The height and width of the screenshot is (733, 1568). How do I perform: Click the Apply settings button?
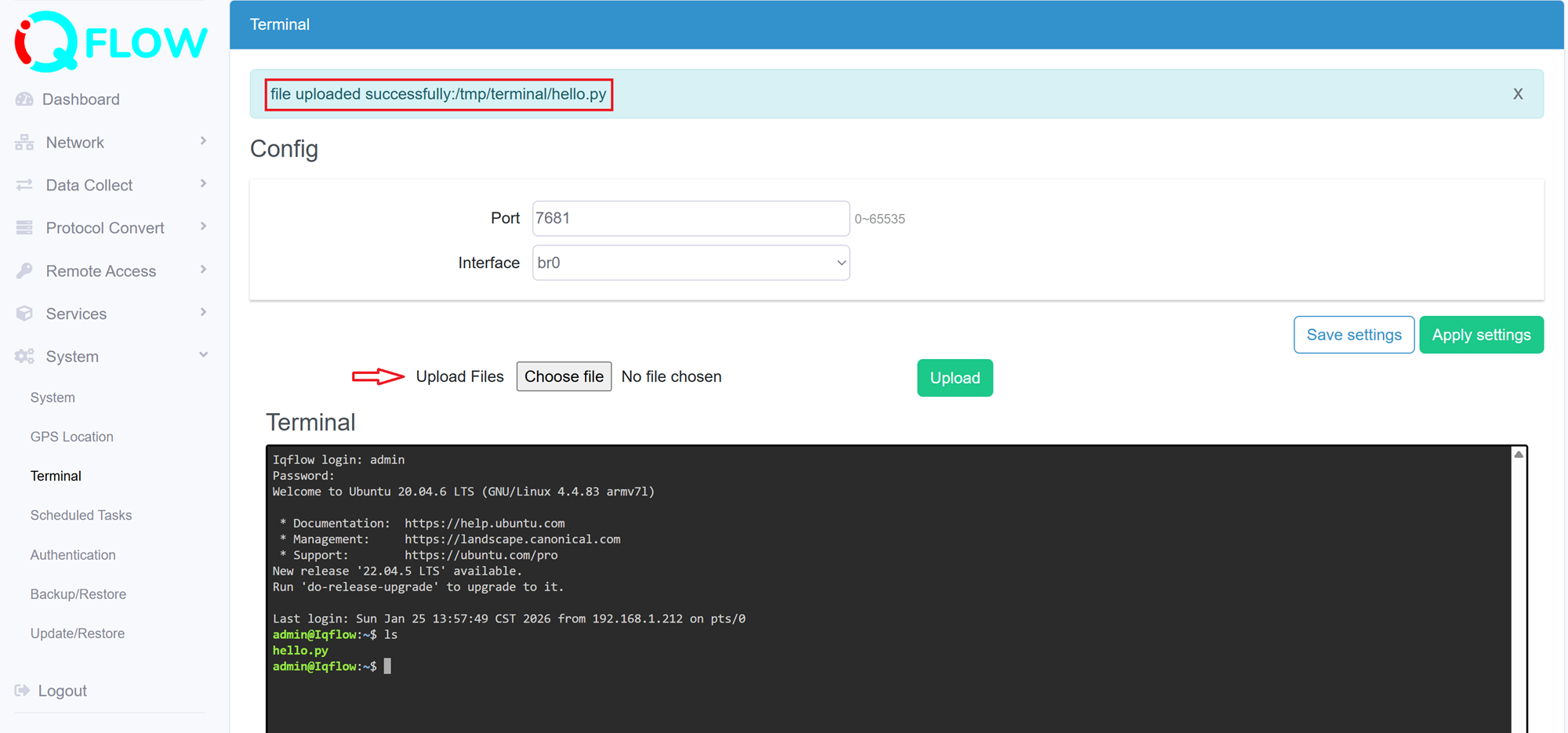click(x=1481, y=334)
